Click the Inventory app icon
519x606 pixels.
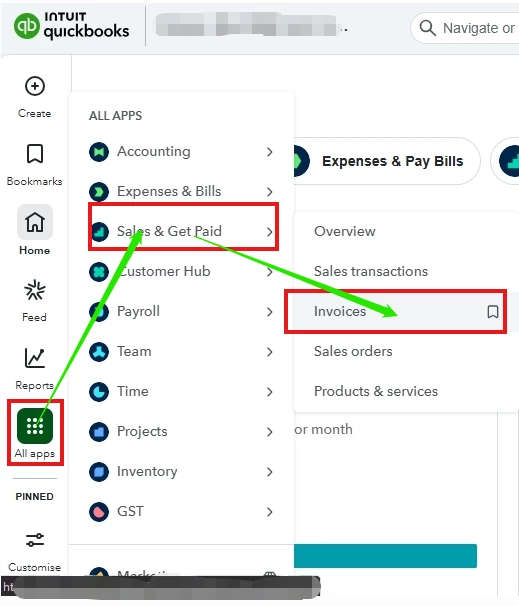99,472
